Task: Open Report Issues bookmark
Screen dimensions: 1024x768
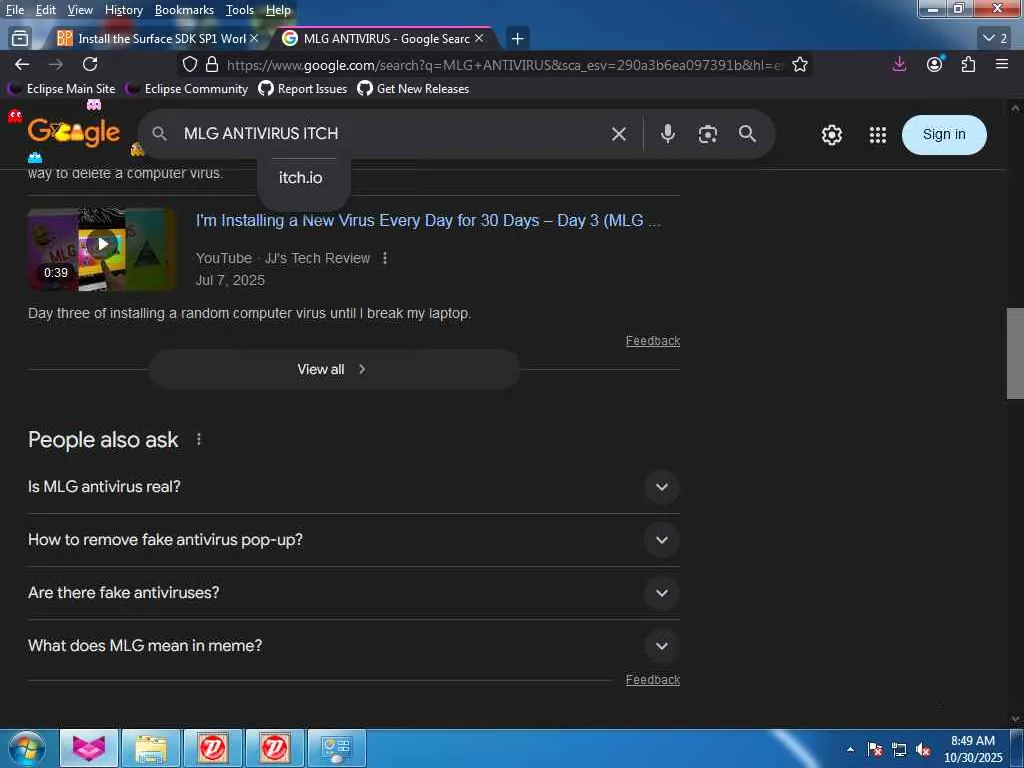Action: pyautogui.click(x=303, y=89)
